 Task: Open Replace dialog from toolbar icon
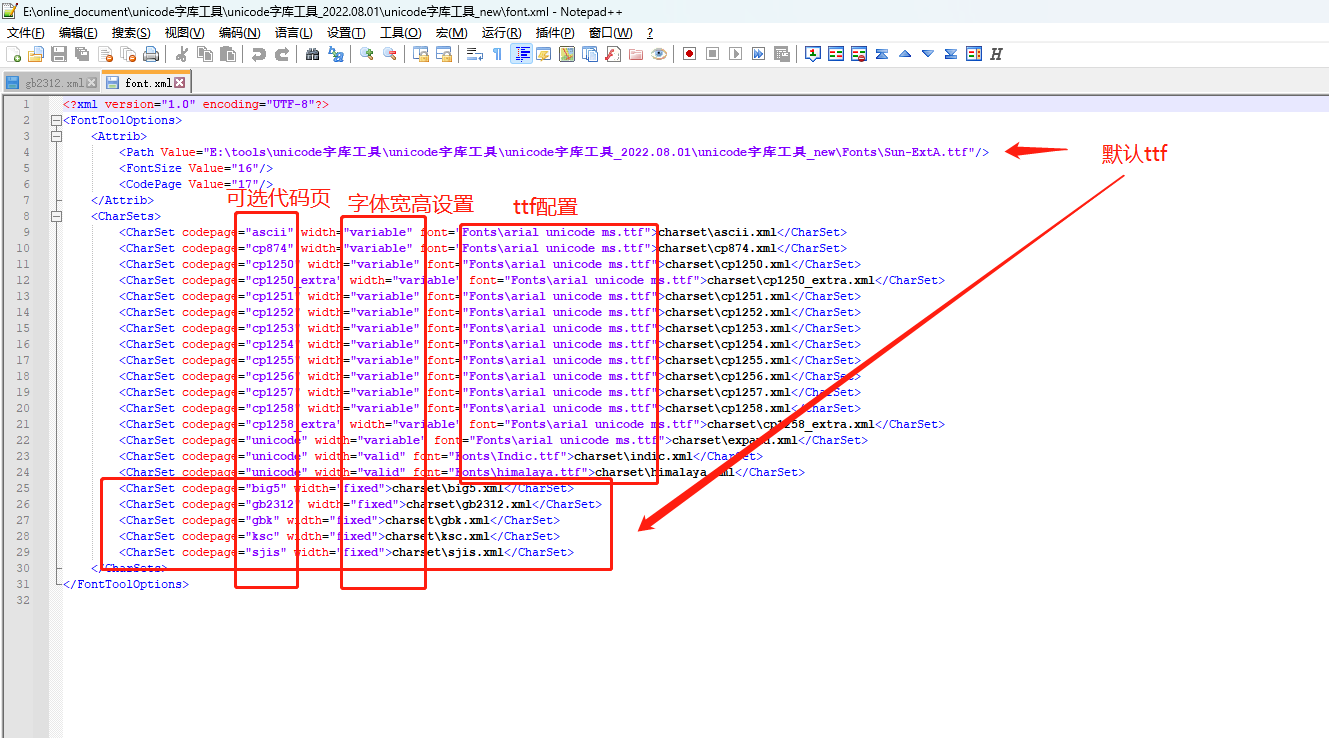click(x=336, y=54)
